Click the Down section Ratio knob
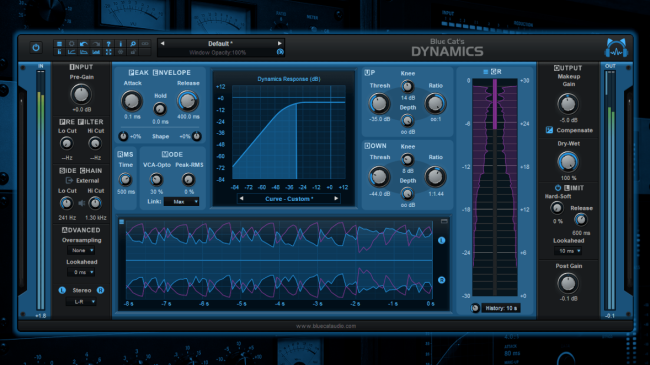The width and height of the screenshot is (650, 365). [435, 177]
